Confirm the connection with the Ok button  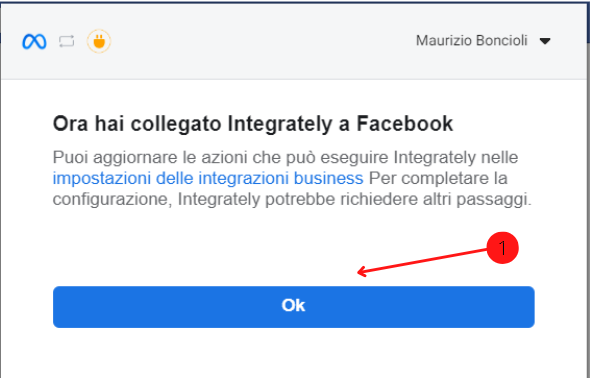(x=294, y=307)
